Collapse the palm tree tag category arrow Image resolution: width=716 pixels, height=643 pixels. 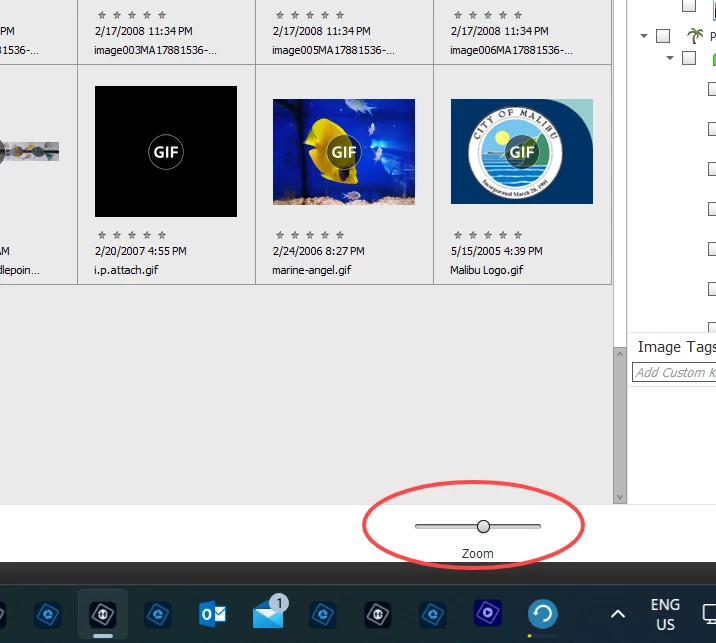(644, 36)
